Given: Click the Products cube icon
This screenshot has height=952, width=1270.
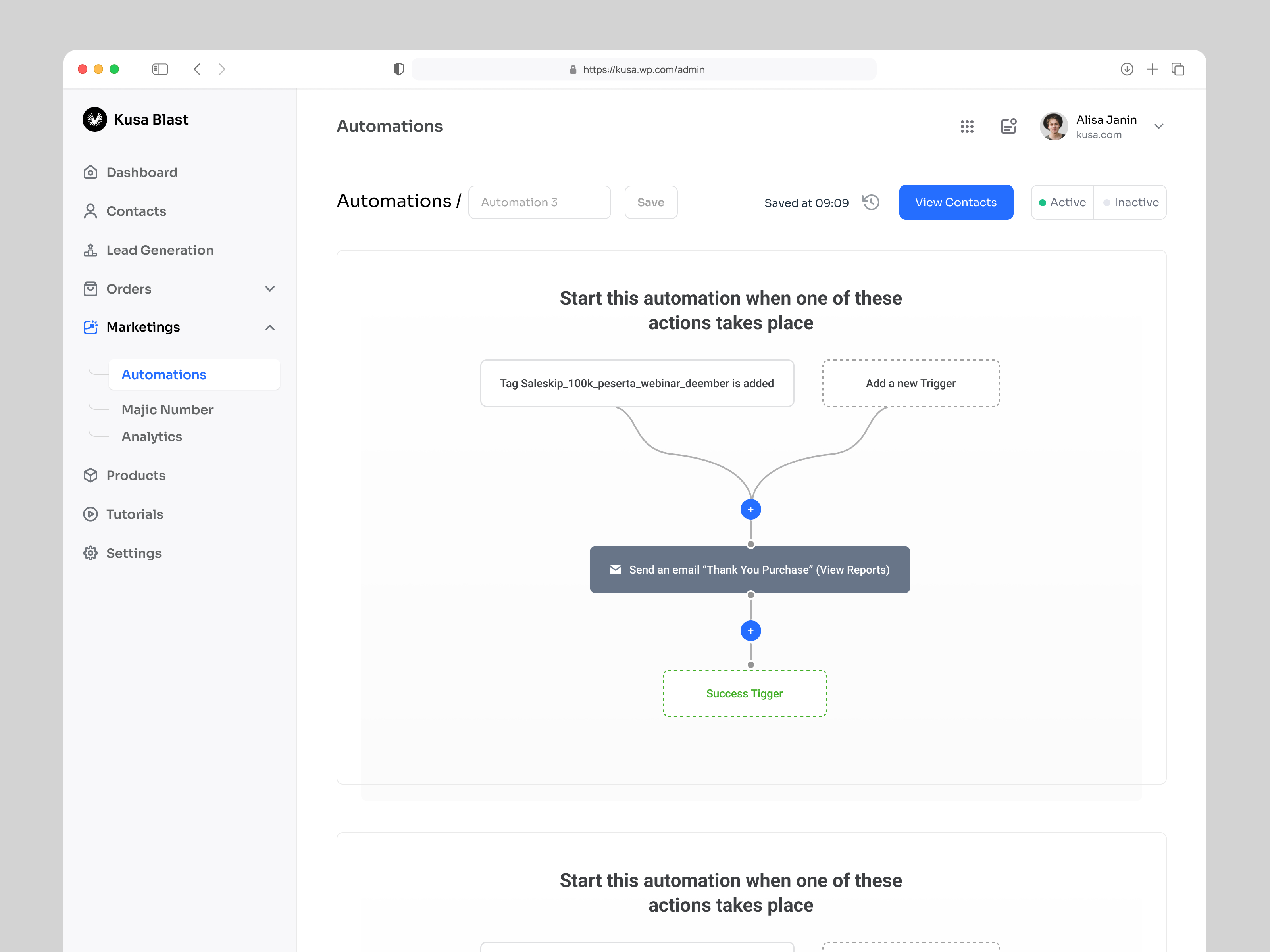Looking at the screenshot, I should pyautogui.click(x=91, y=475).
